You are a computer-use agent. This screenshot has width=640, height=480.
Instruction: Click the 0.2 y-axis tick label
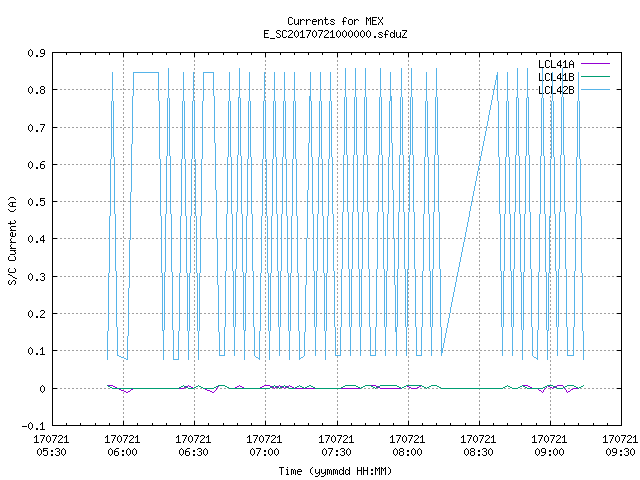pos(36,314)
